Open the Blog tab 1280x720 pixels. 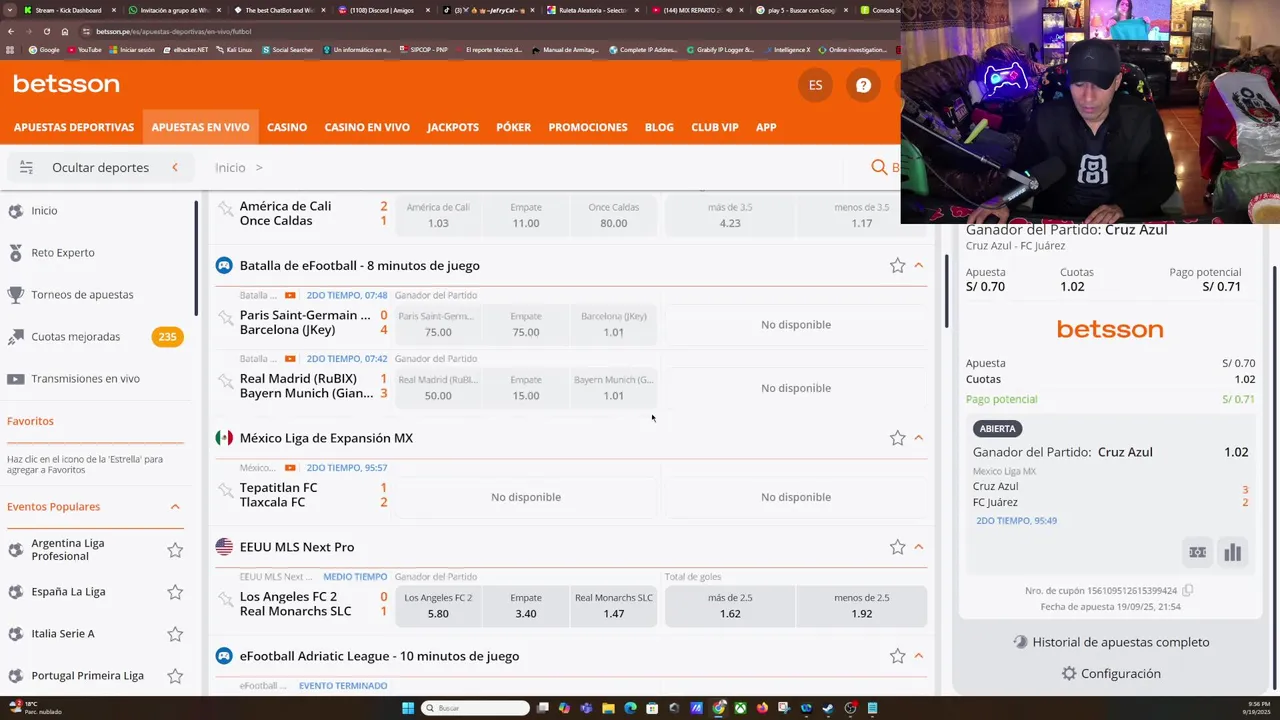[659, 127]
